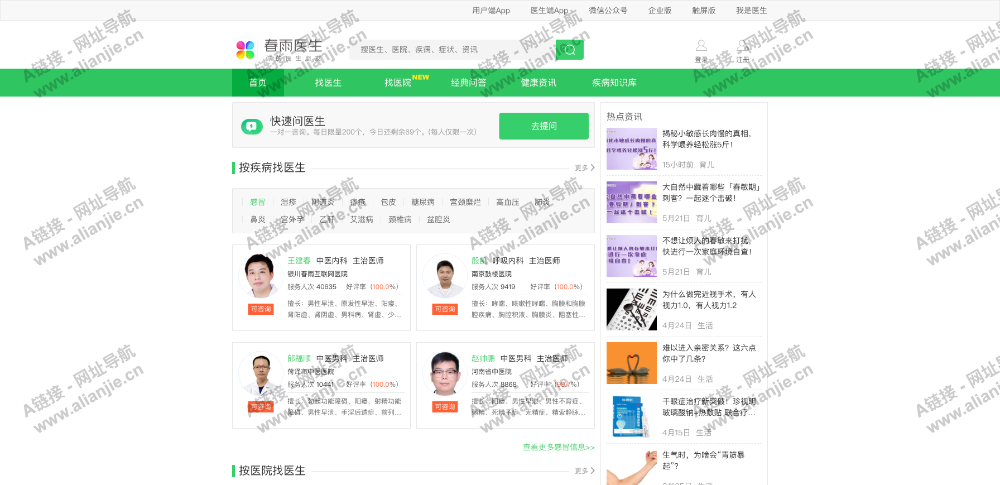Click the swan heart article thumbnail
Image resolution: width=1000 pixels, height=485 pixels.
(x=631, y=363)
